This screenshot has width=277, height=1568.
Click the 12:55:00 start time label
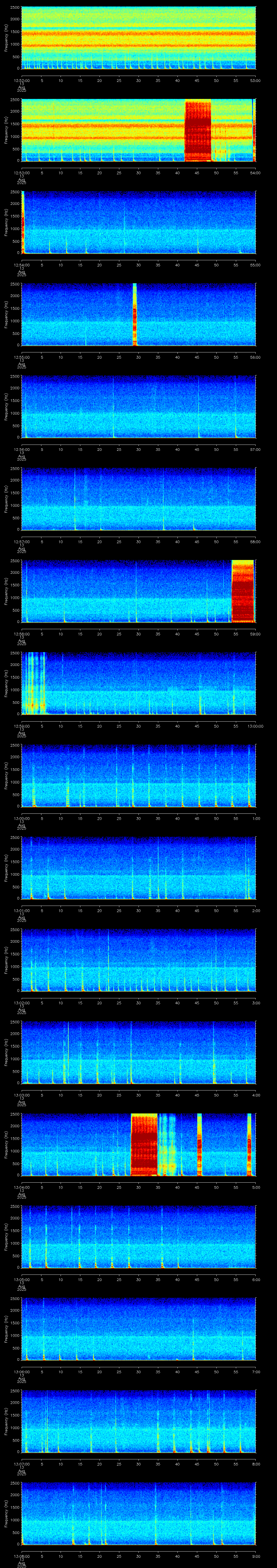pos(21,357)
